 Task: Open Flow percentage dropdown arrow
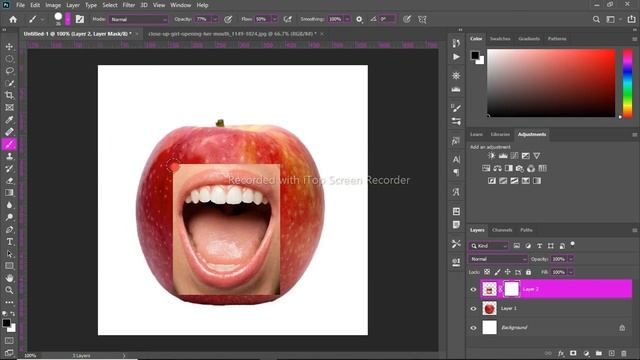275,19
